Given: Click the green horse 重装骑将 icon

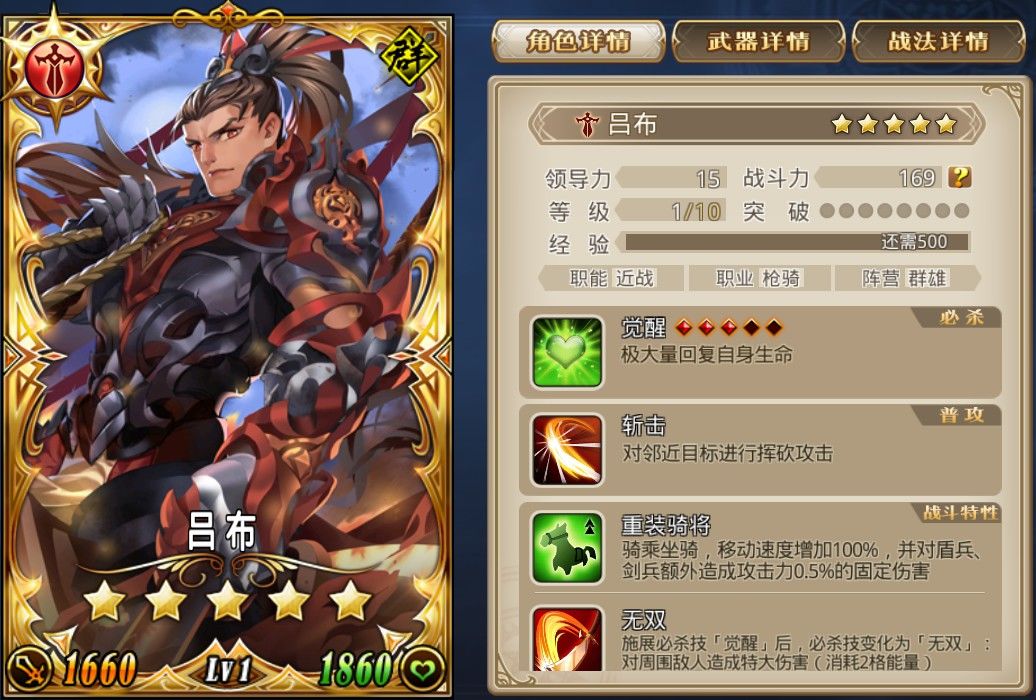Looking at the screenshot, I should (568, 548).
